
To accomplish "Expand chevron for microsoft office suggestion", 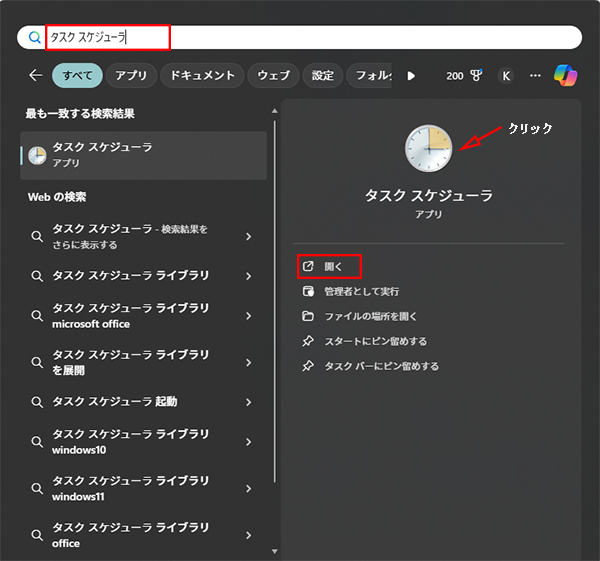I will (249, 316).
